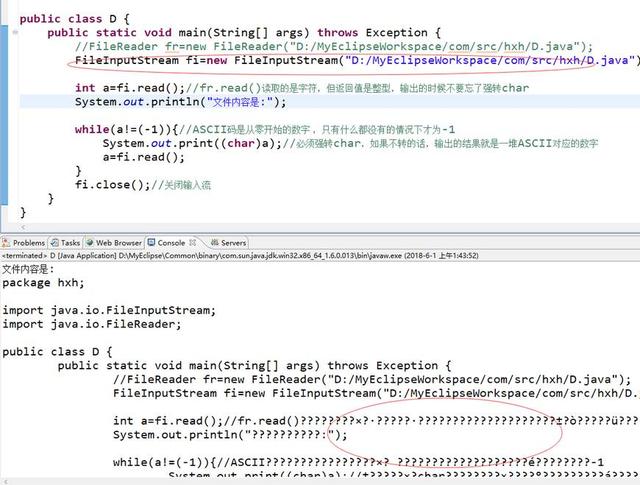Select the Console tab
640x485 pixels.
(167, 242)
